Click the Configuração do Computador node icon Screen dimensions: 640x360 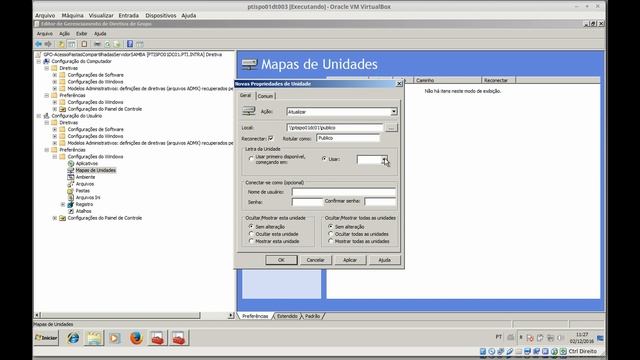pyautogui.click(x=47, y=61)
